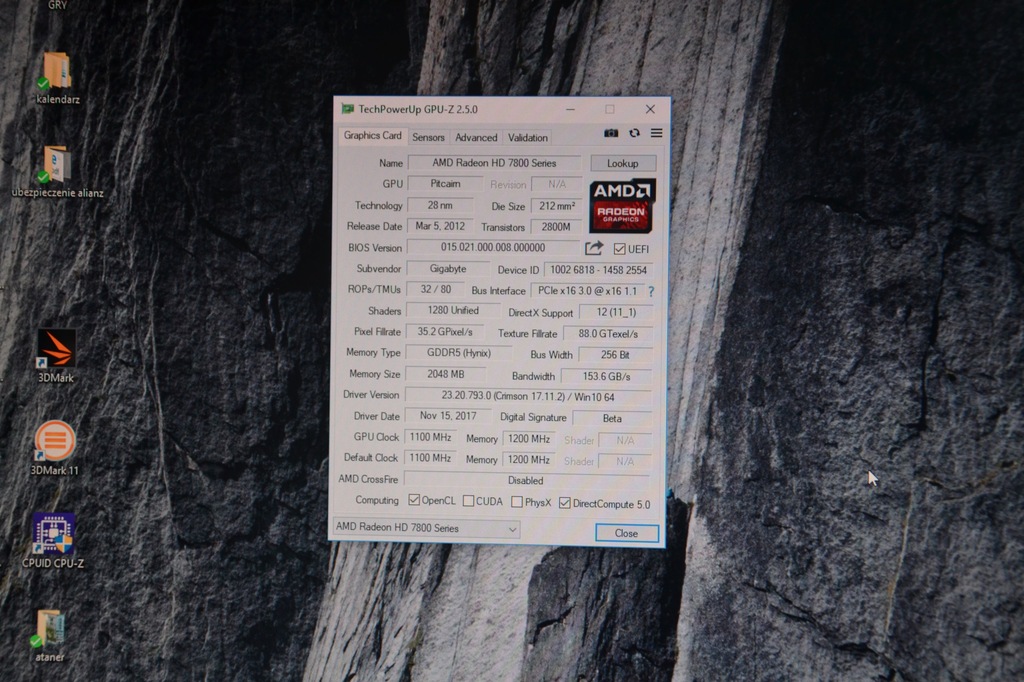This screenshot has width=1024, height=682.
Task: Click the Lookup button
Action: 622,163
